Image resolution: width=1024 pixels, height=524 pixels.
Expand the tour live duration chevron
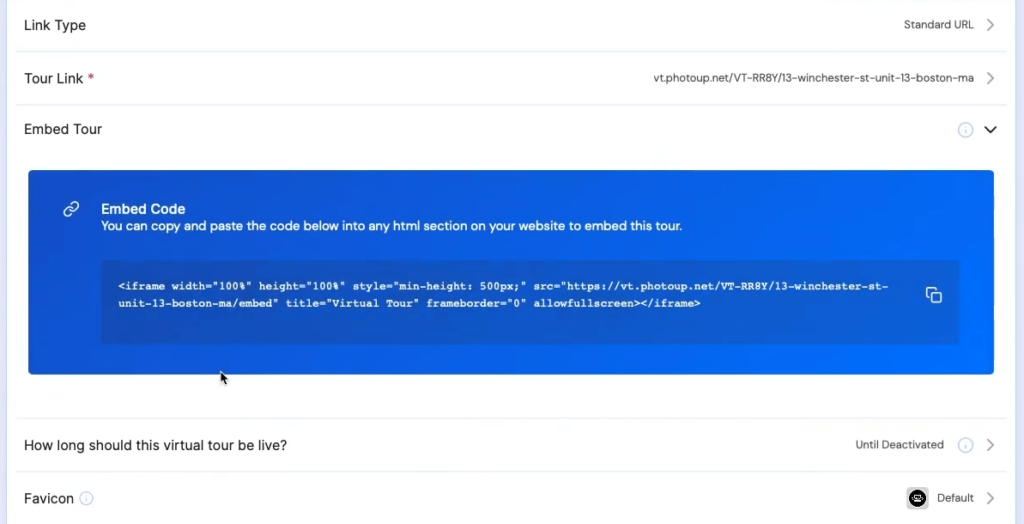(990, 445)
